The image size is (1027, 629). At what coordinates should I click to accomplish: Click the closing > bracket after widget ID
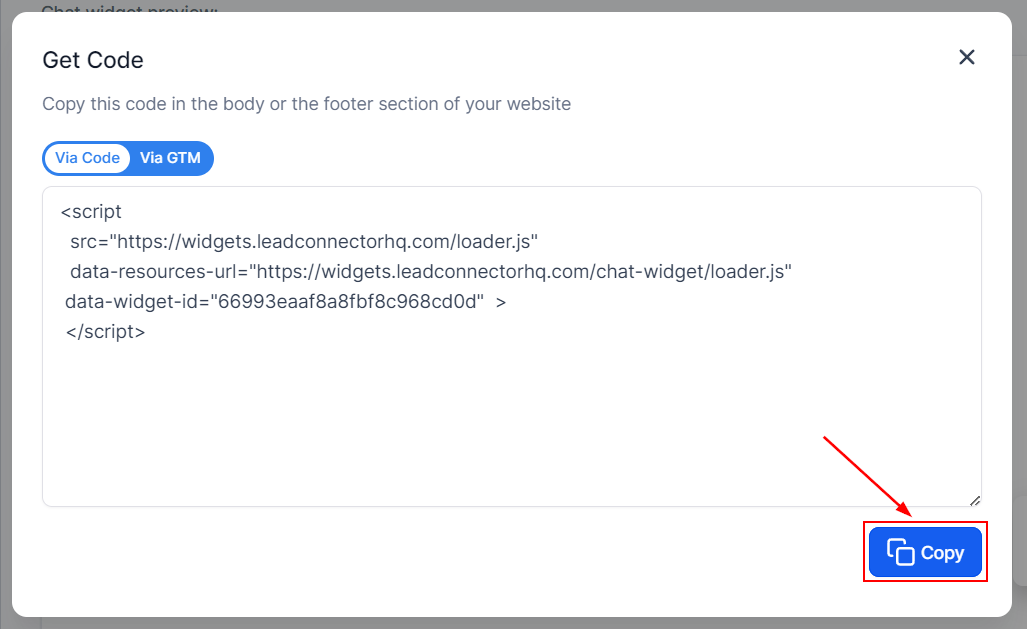coord(500,301)
